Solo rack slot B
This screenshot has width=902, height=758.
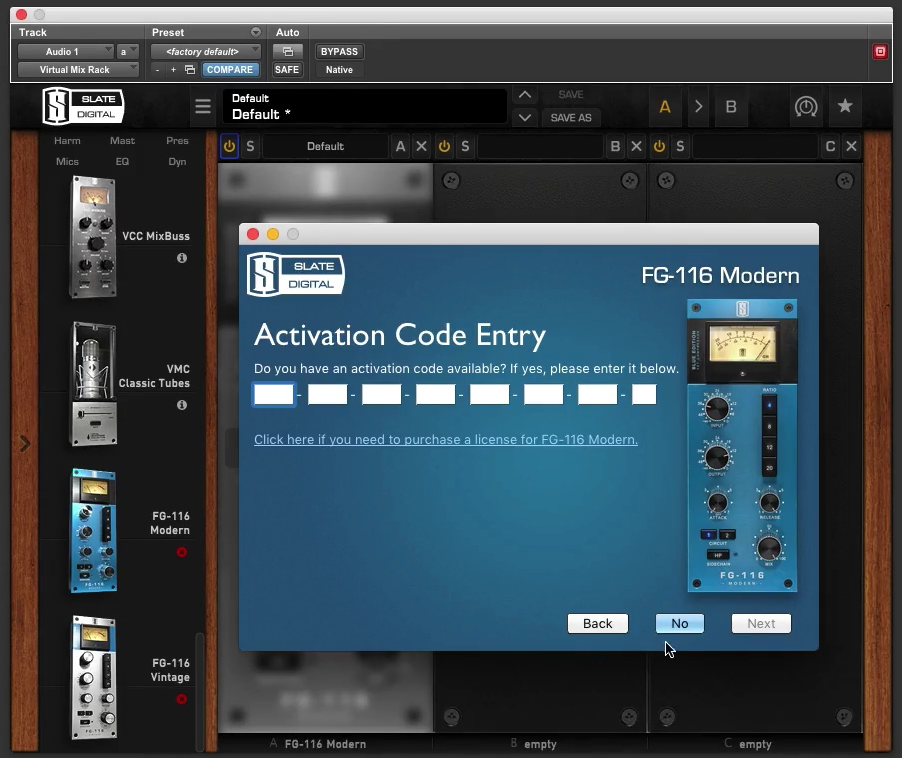(465, 146)
